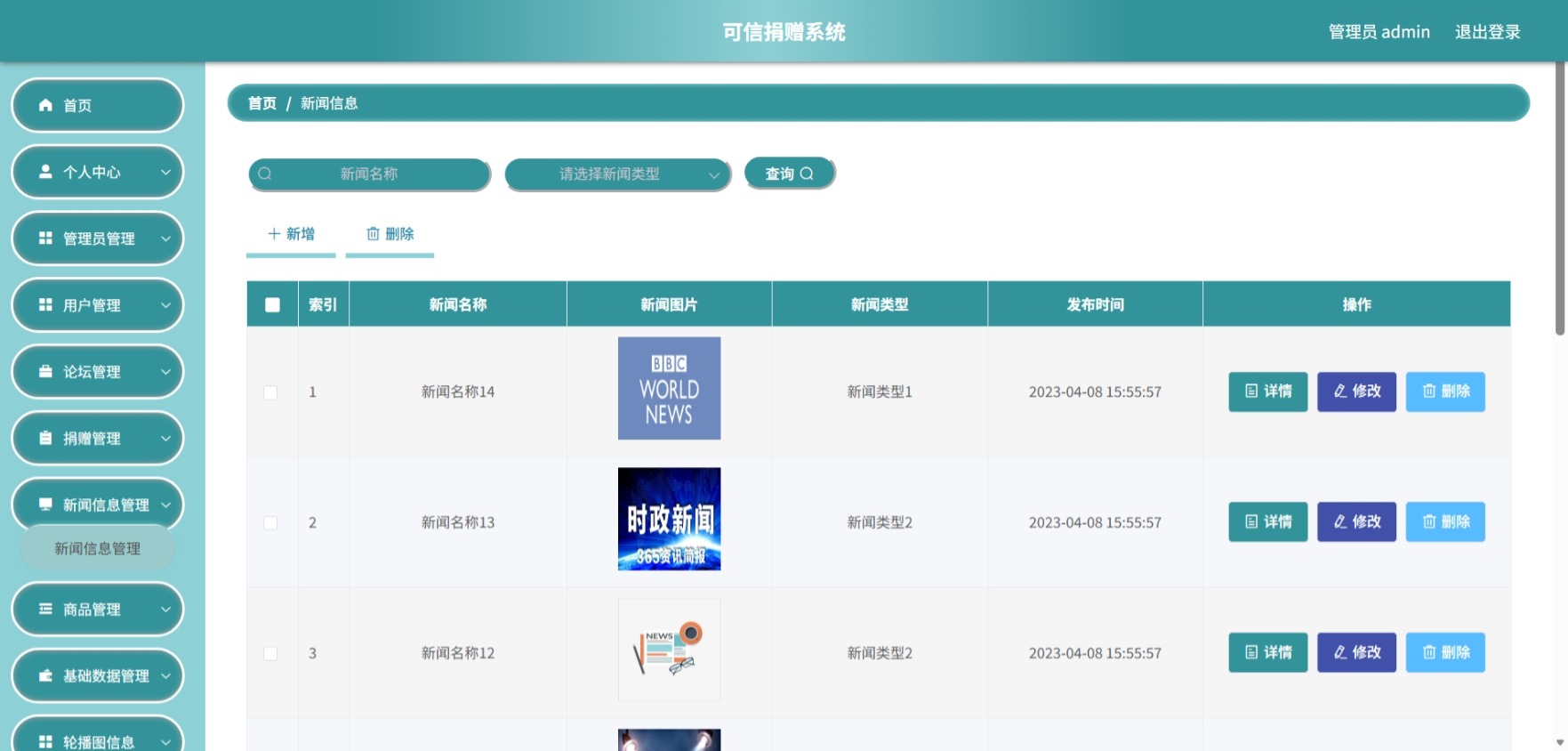Expand the 管理员管理 menu chevron
1568x751 pixels.
165,238
